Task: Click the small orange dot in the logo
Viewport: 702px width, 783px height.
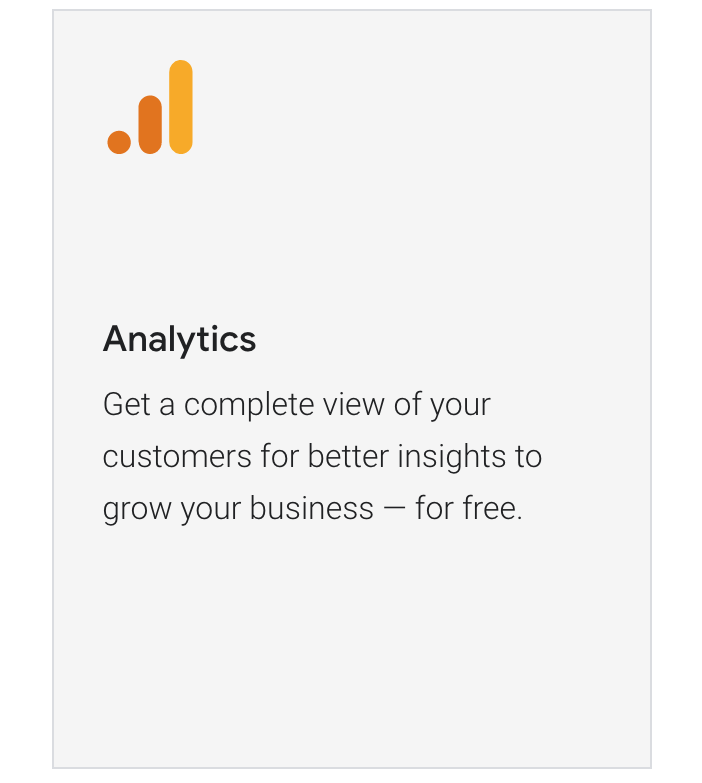Action: [119, 142]
